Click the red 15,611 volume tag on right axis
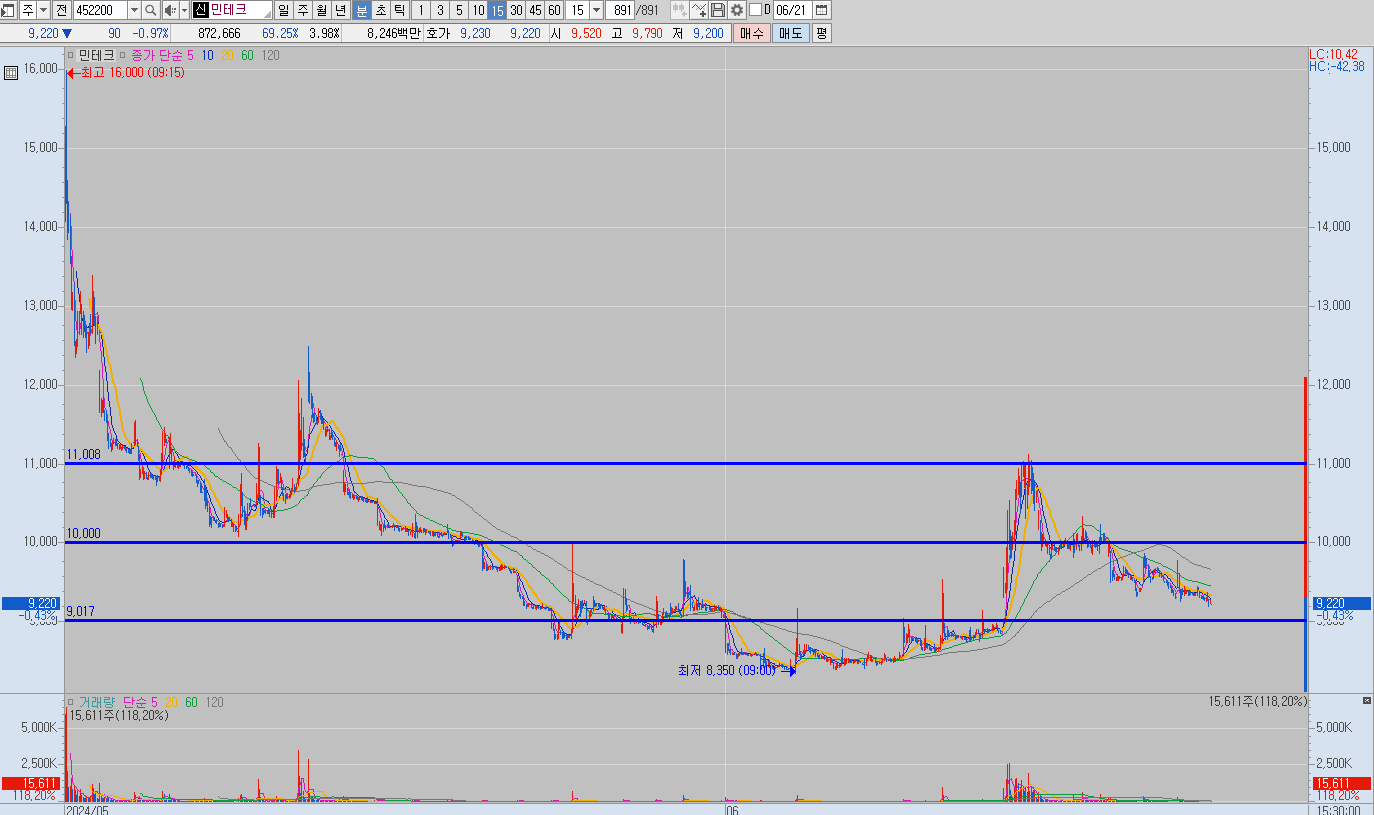The width and height of the screenshot is (1374, 815). click(1341, 783)
